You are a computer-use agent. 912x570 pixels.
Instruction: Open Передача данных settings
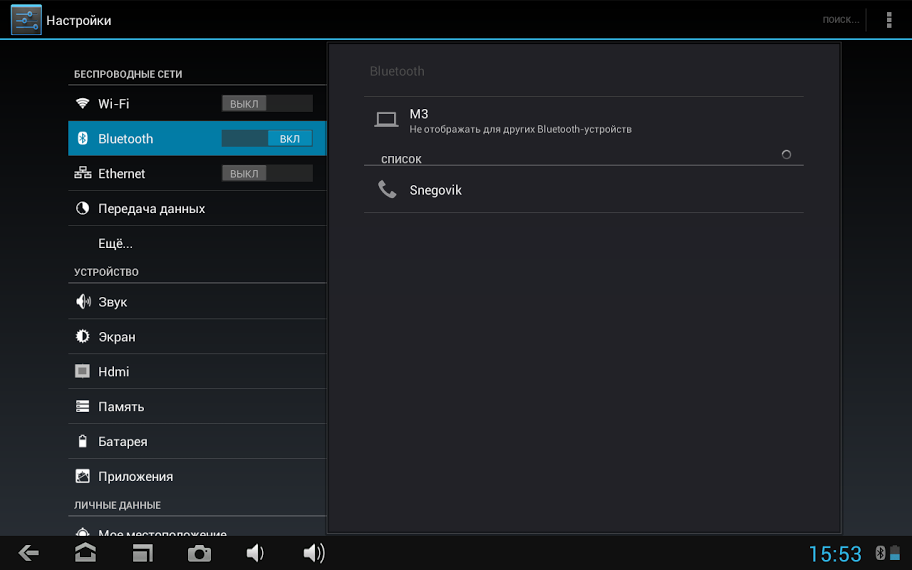[197, 208]
